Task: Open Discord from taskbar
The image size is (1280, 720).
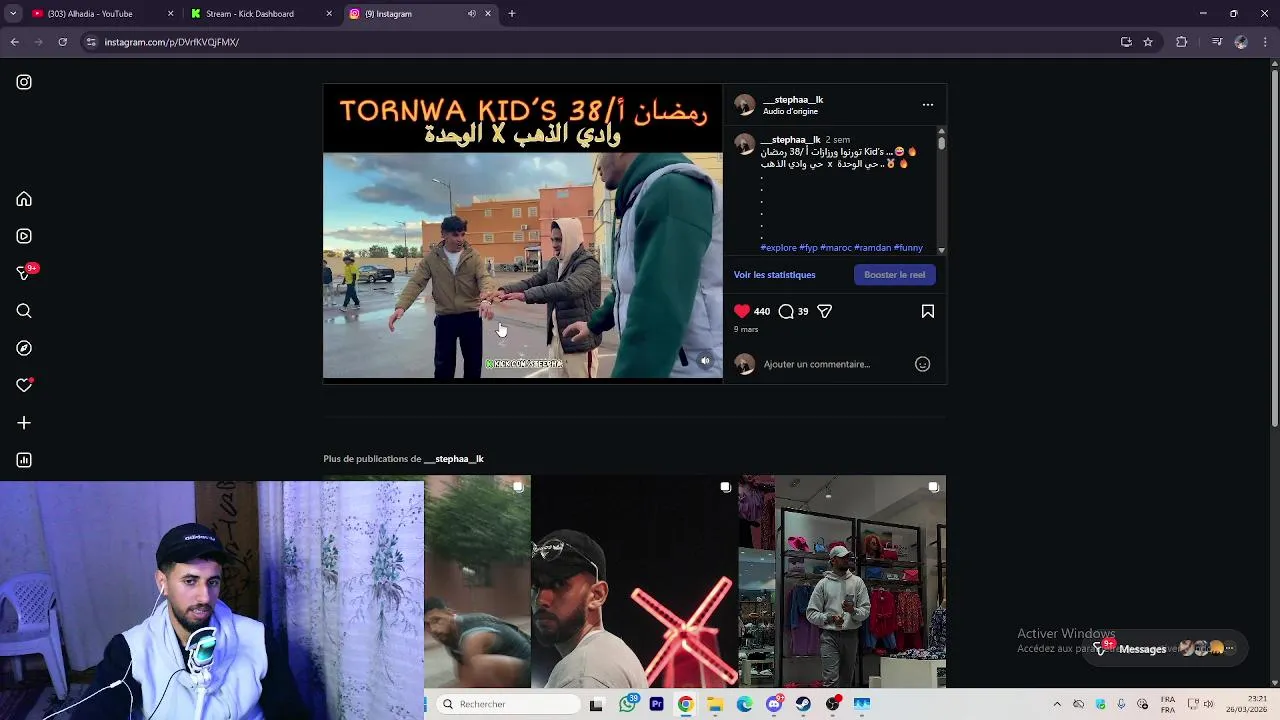Action: pos(774,704)
